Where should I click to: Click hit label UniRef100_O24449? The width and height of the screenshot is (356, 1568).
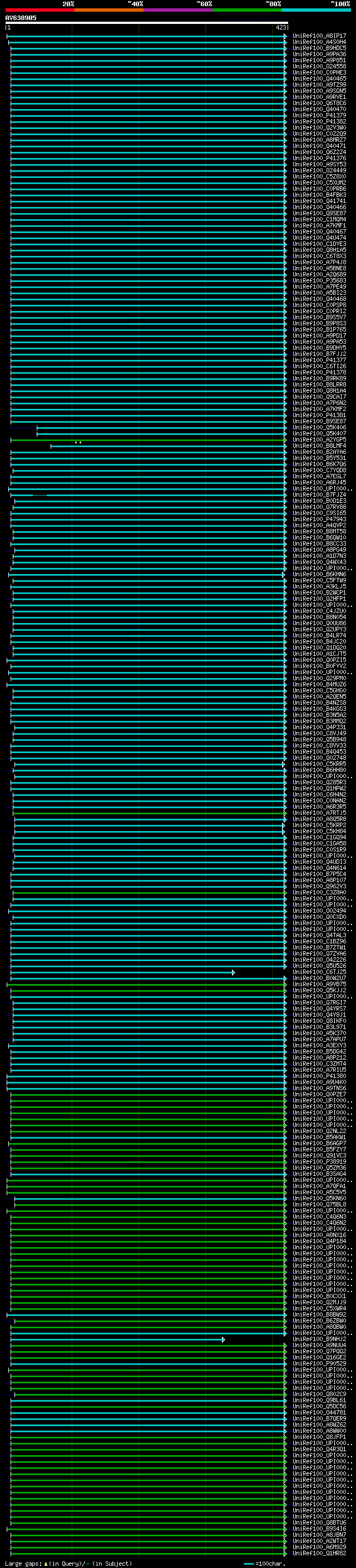tap(319, 170)
